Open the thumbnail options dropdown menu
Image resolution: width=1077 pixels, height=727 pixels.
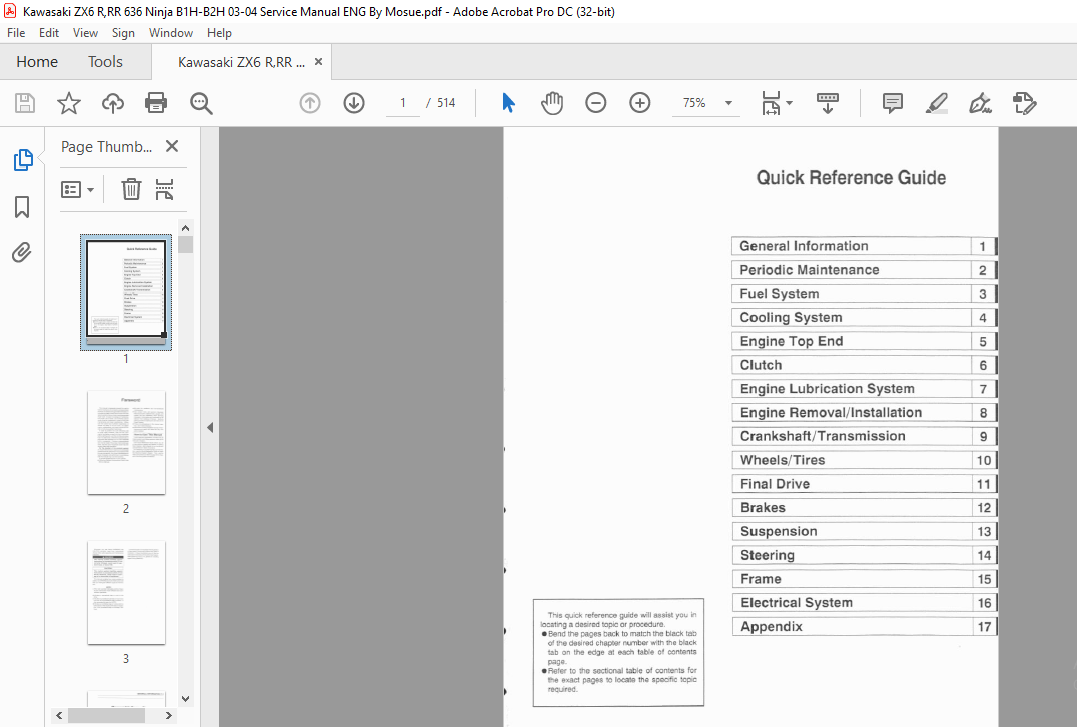click(78, 189)
